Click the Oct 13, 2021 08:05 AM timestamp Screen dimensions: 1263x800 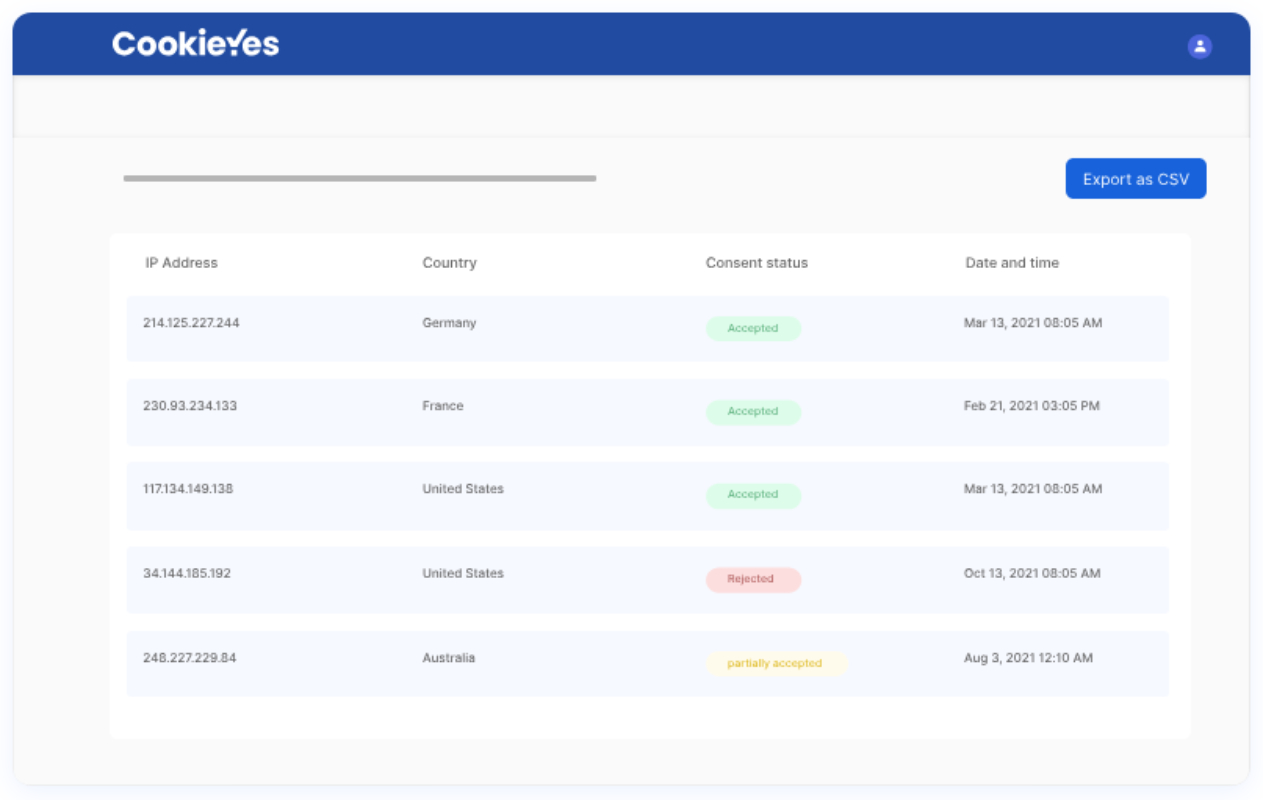pyautogui.click(x=1032, y=573)
